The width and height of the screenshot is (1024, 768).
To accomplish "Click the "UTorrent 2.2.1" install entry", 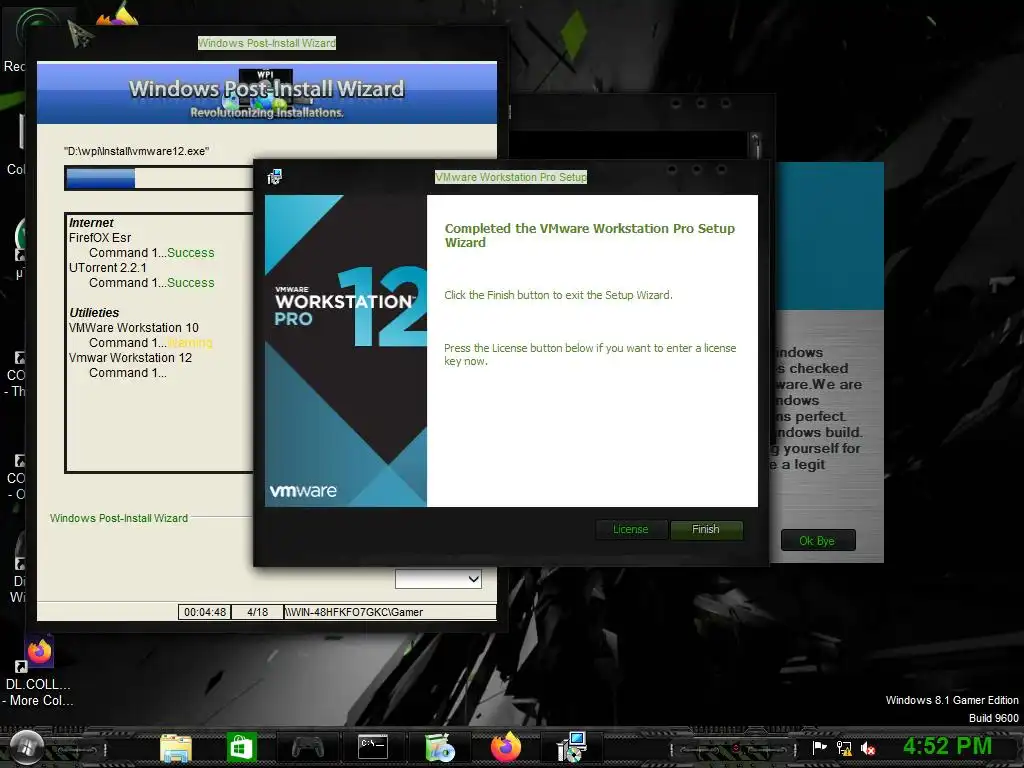I will [108, 268].
